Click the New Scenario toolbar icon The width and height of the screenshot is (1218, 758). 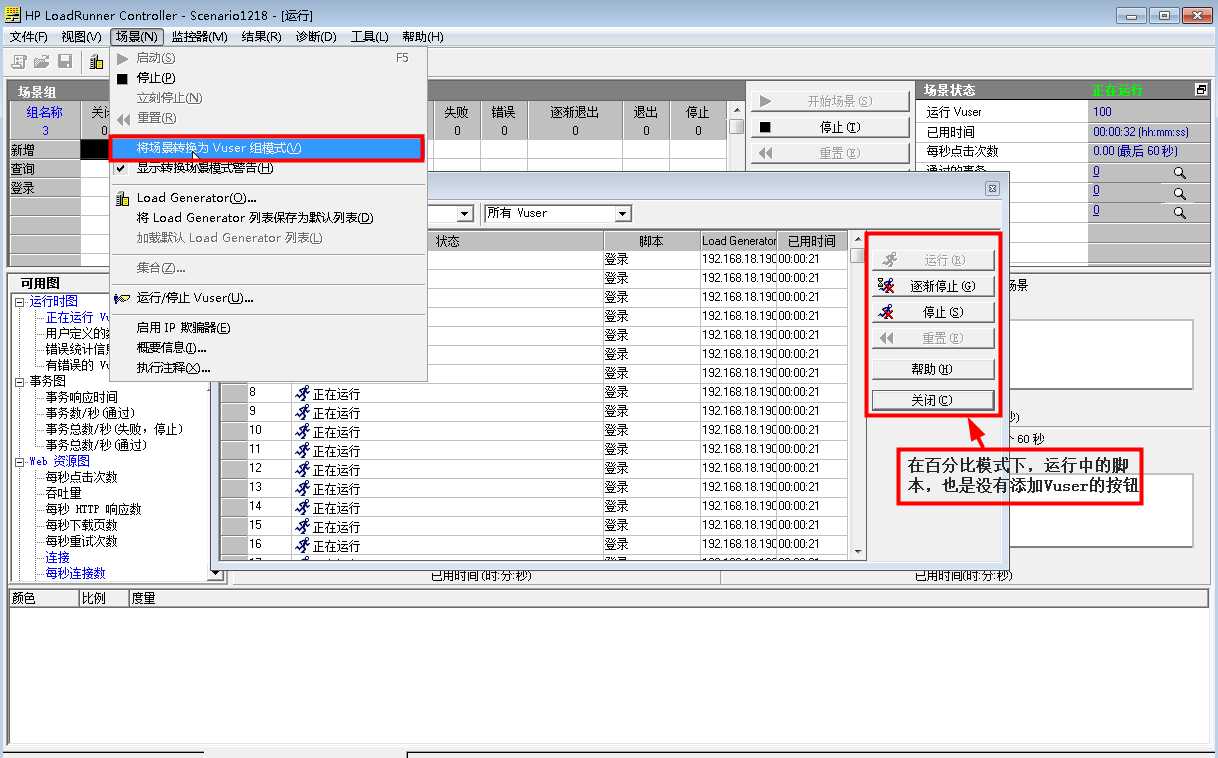(x=19, y=62)
